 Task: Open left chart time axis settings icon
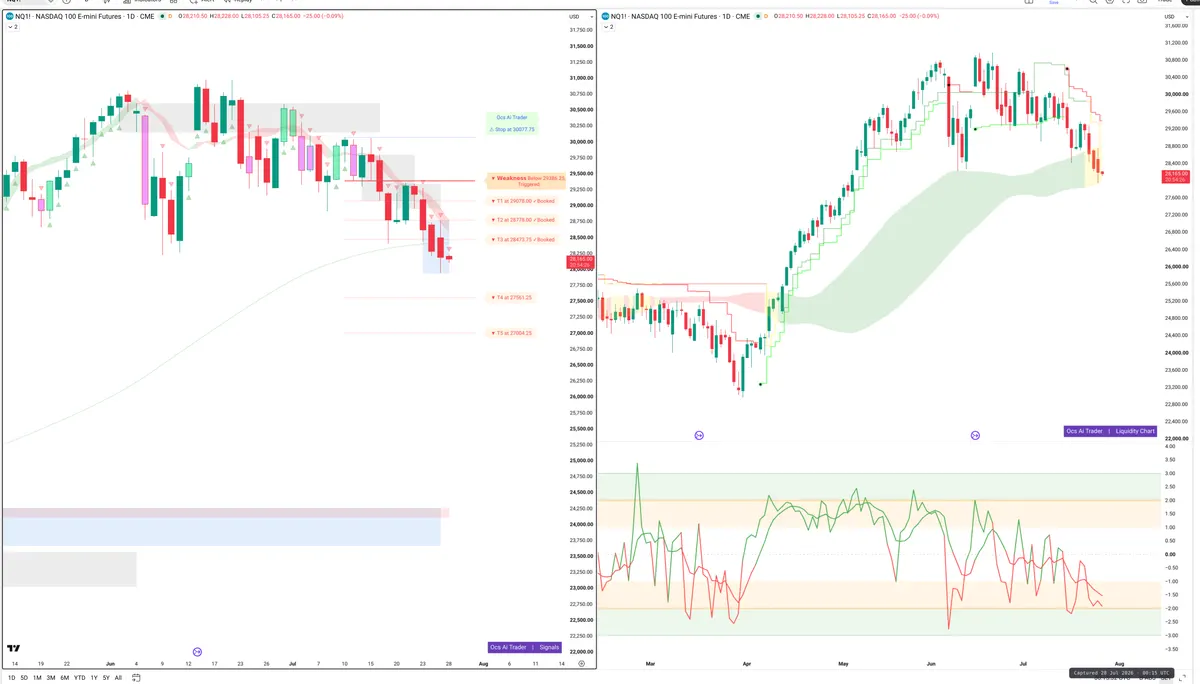(x=581, y=663)
